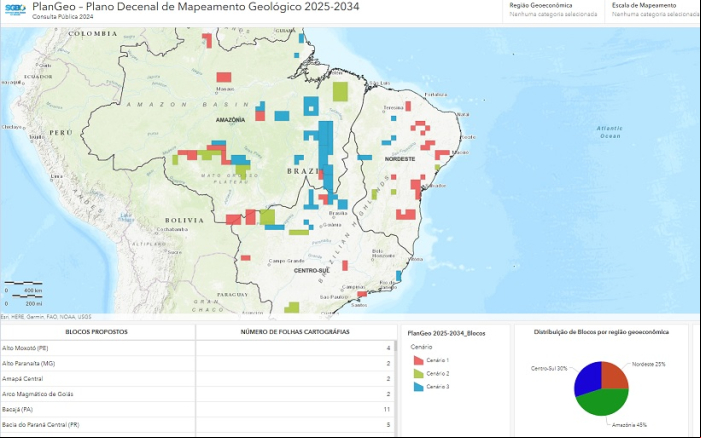Click the Cenário 1 red legend swatch
Screen dimensions: 701x438
[x=418, y=360]
